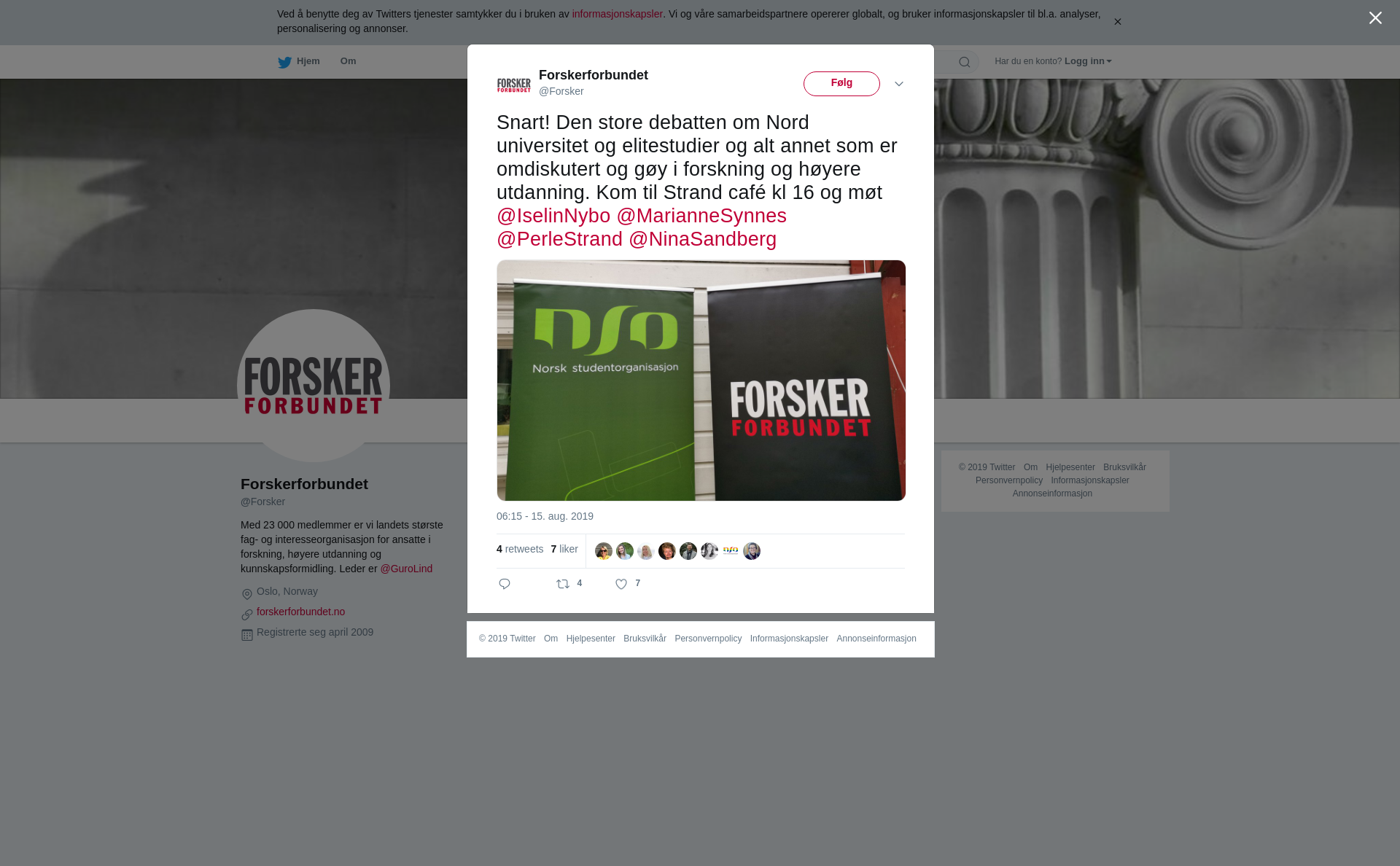Open the Logg inn dropdown
The height and width of the screenshot is (866, 1400).
click(1088, 61)
